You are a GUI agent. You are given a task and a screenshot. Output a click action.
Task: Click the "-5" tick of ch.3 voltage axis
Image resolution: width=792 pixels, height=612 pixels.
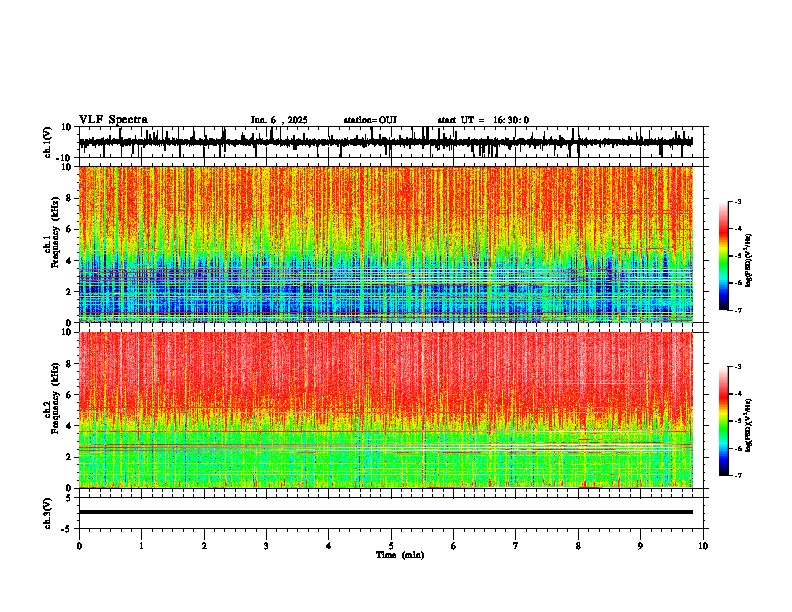coord(67,529)
